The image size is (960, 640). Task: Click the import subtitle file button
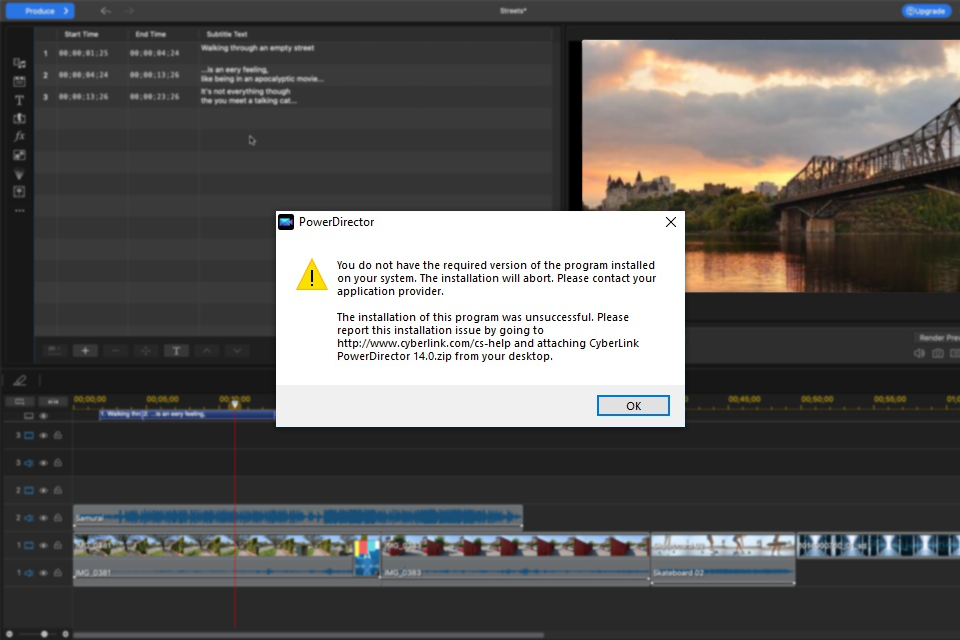pos(54,350)
